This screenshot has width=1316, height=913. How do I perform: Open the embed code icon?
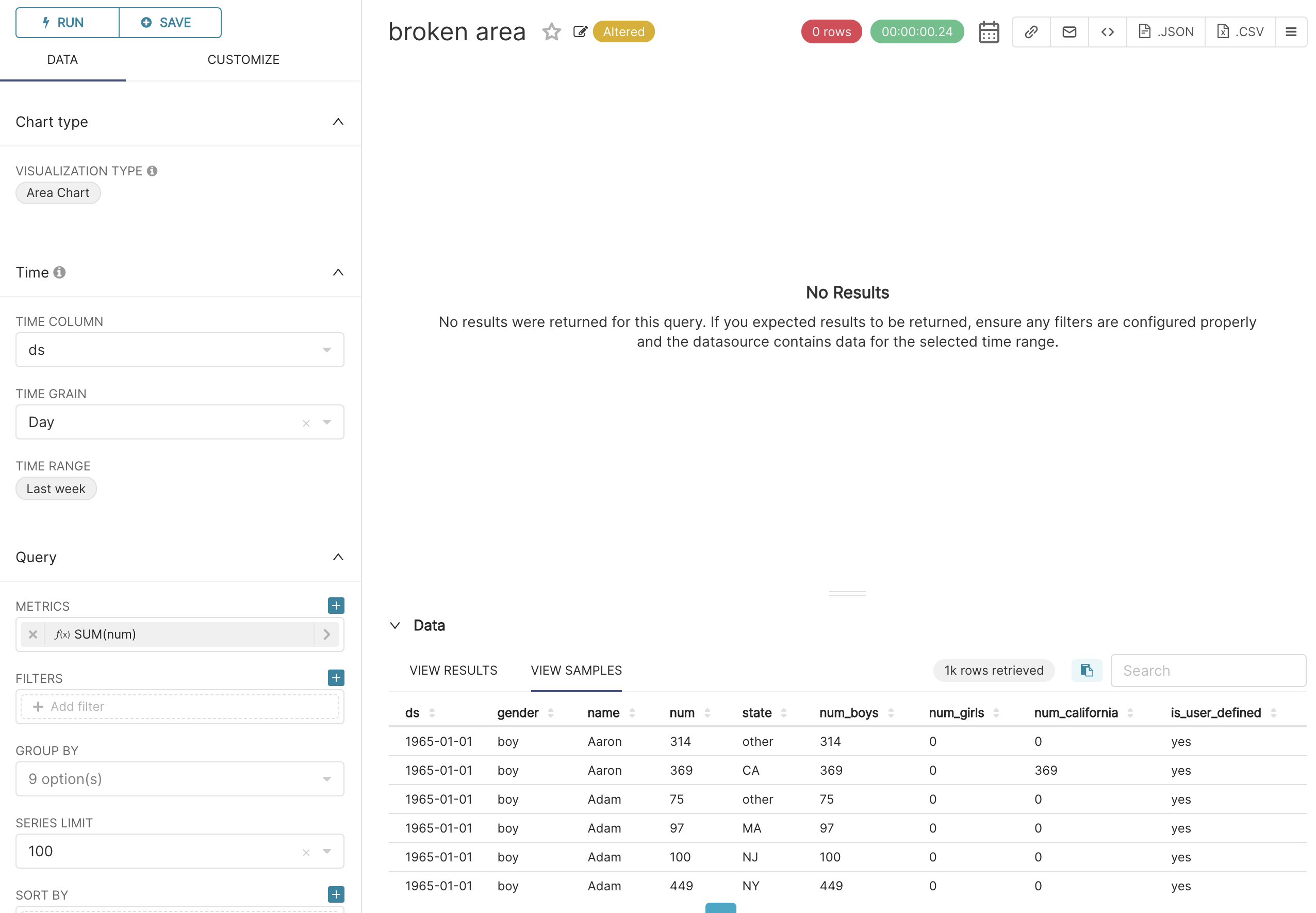[1107, 32]
